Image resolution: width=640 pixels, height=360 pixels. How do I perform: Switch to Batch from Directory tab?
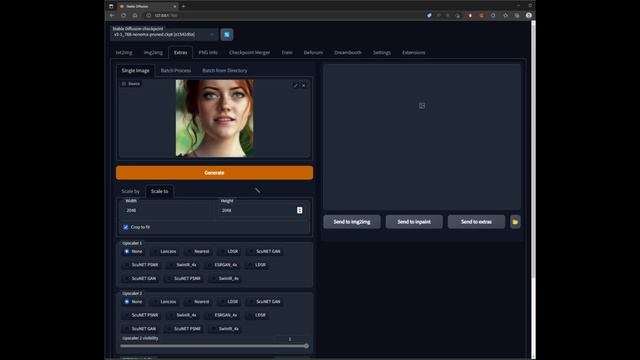[225, 71]
